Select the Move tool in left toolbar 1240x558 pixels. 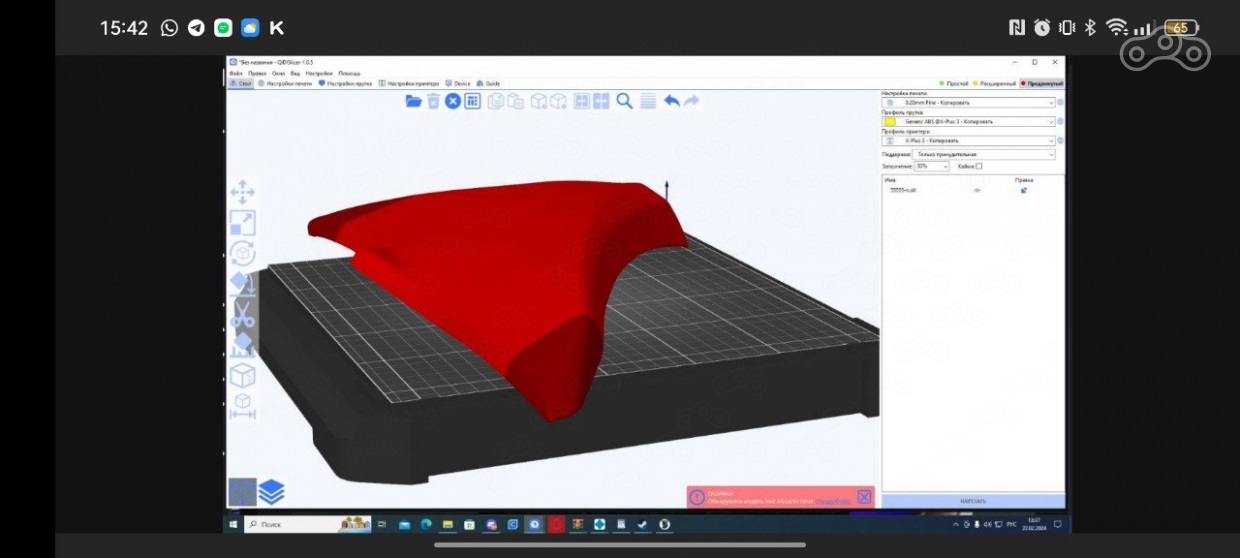click(x=243, y=192)
